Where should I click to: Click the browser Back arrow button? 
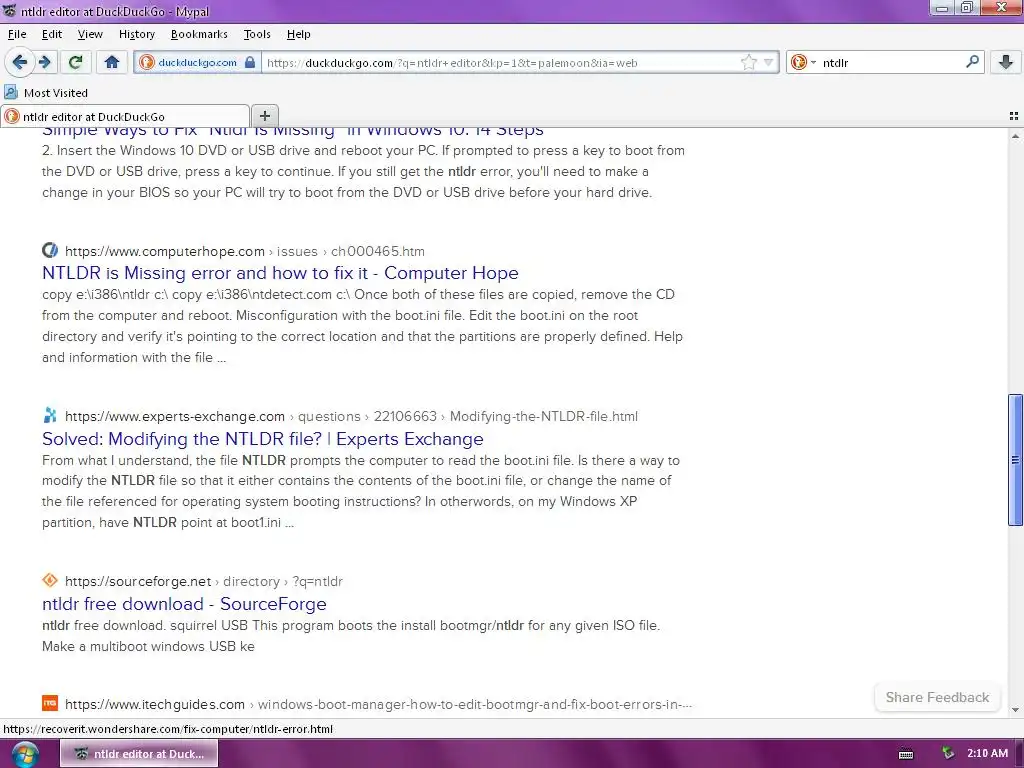19,62
